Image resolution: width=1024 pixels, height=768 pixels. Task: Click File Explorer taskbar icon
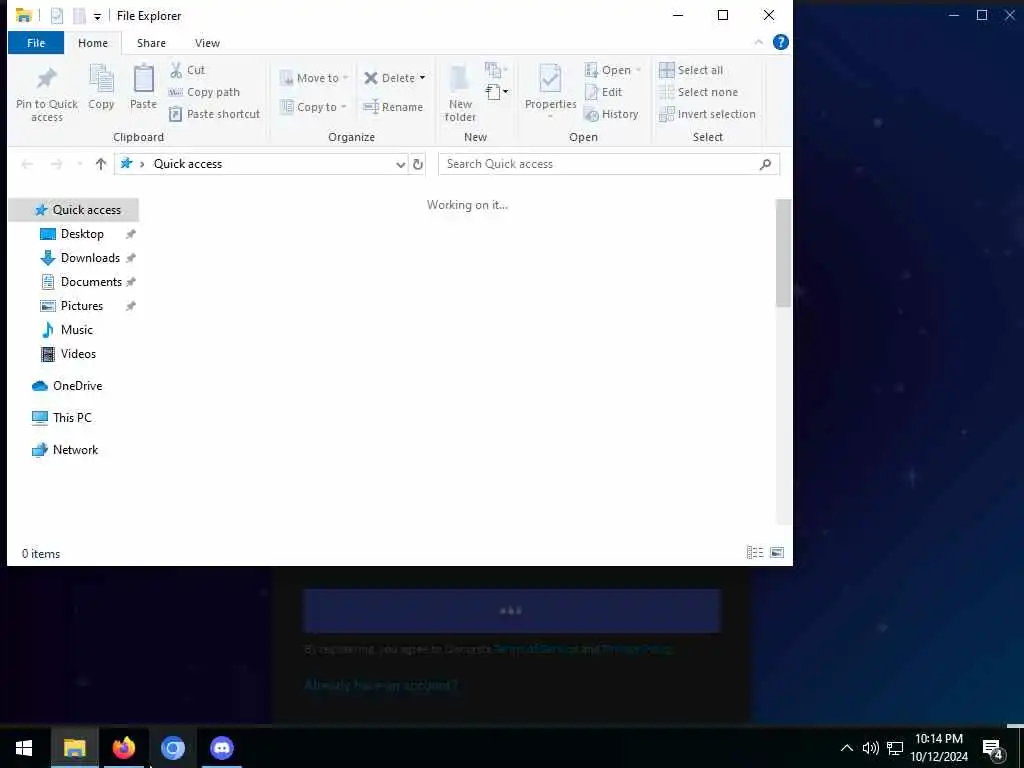coord(74,748)
